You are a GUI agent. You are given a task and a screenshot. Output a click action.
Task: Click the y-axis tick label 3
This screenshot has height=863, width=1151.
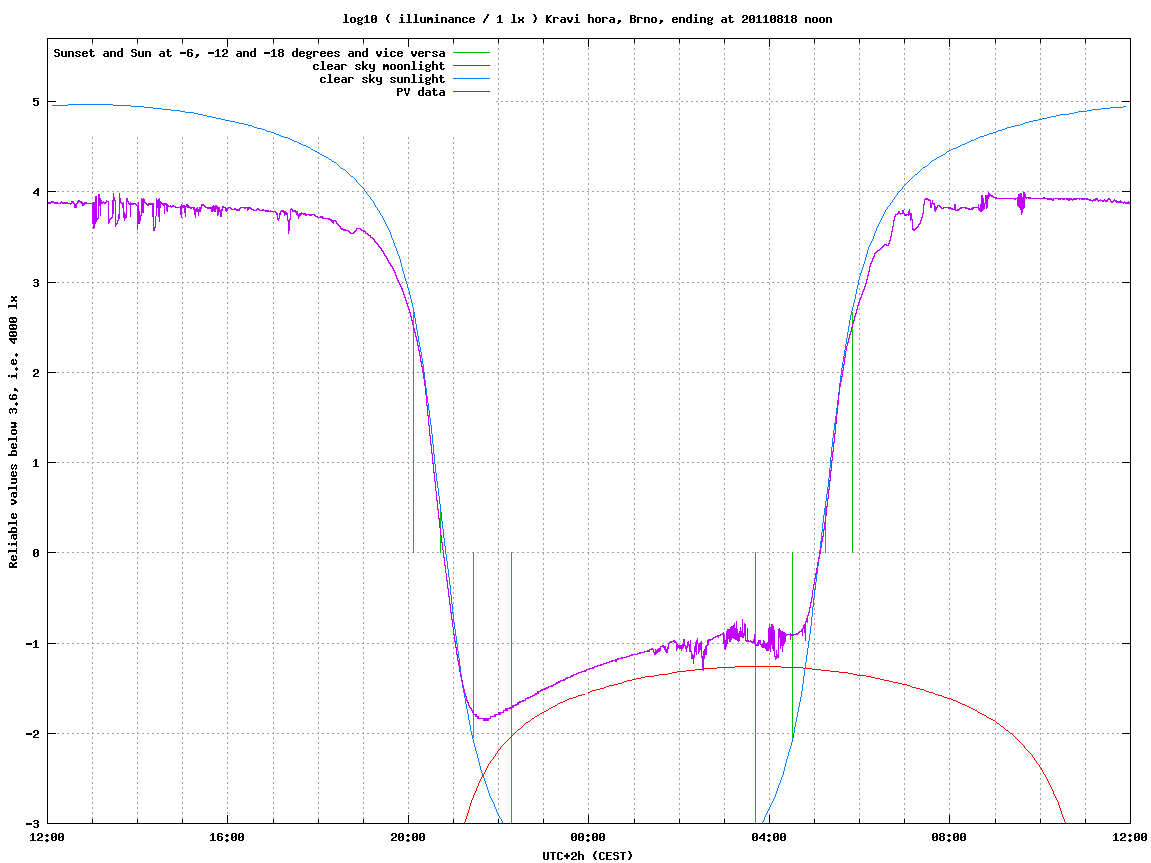(35, 283)
